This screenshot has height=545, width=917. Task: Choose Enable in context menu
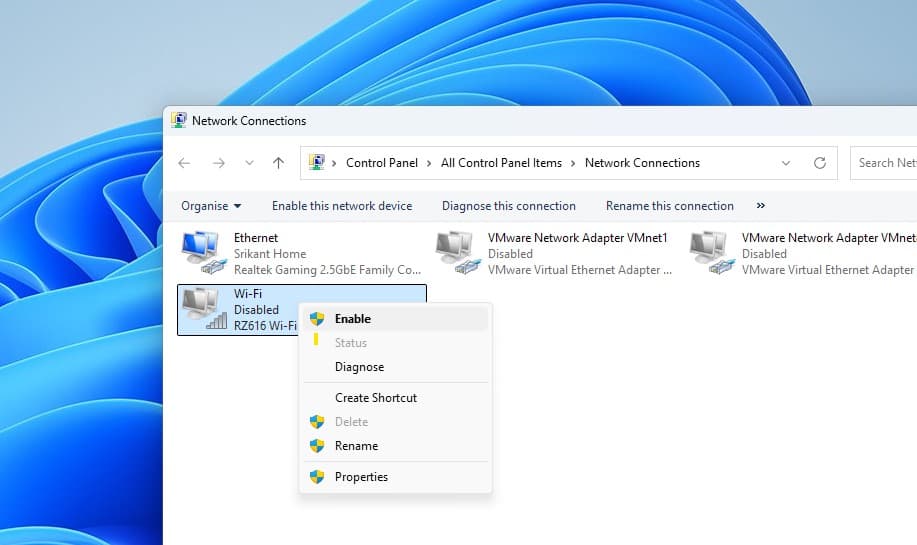tap(396, 319)
